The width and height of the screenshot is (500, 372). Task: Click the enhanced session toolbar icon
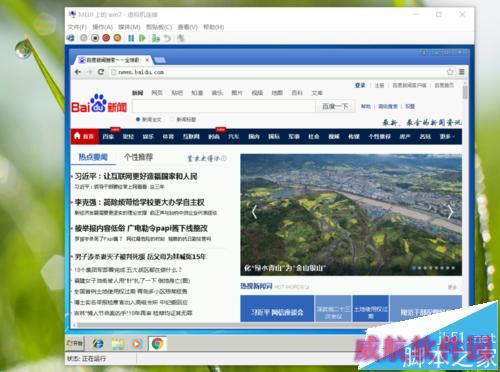point(180,38)
